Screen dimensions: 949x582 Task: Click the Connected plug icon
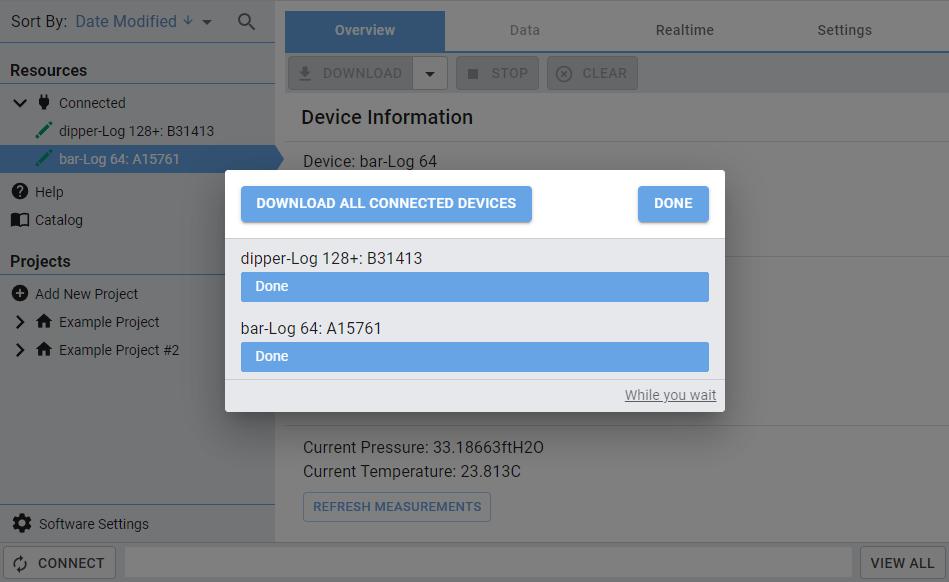(x=44, y=102)
